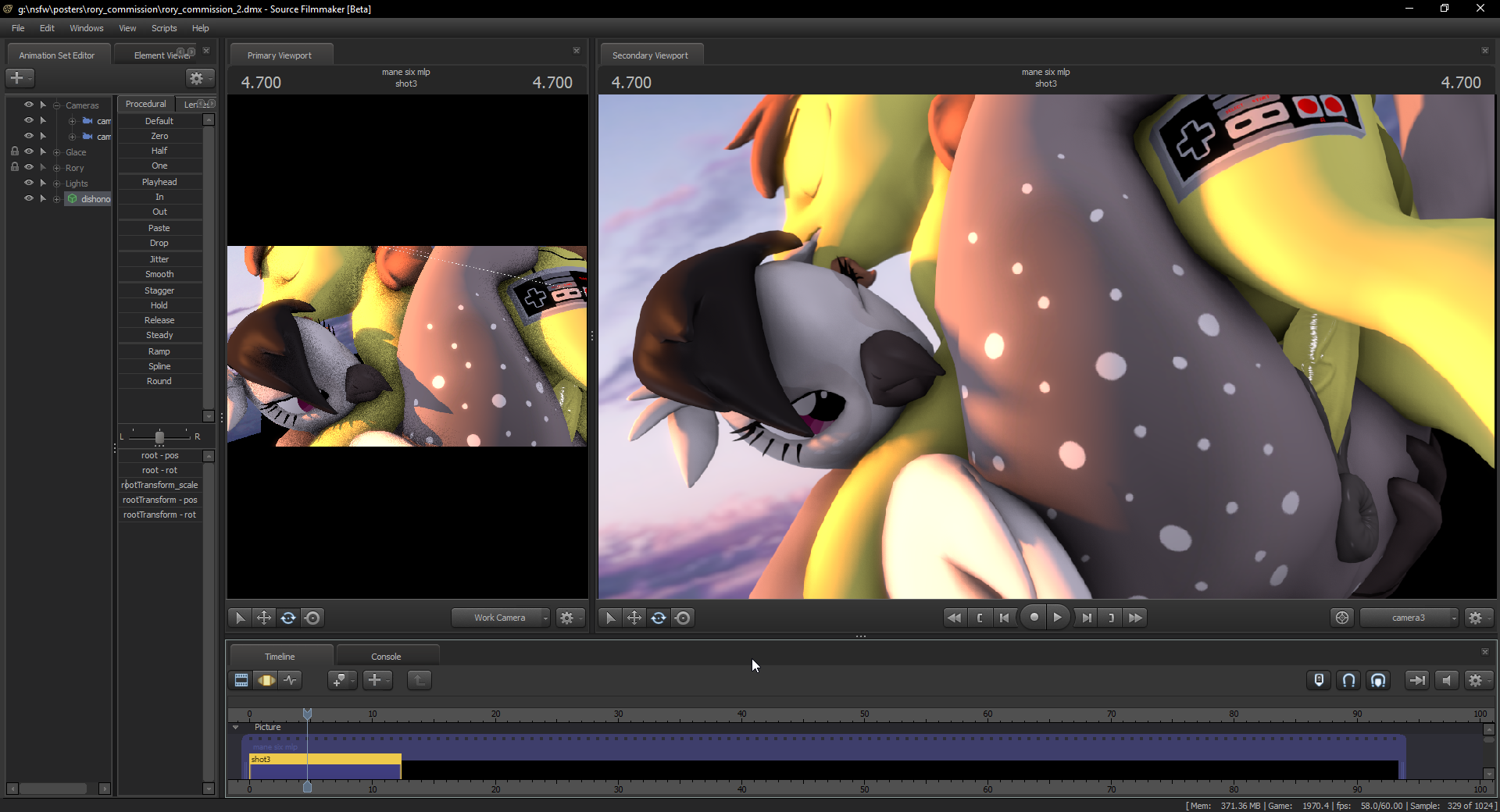Expand the Rory animation set

pyautogui.click(x=56, y=168)
